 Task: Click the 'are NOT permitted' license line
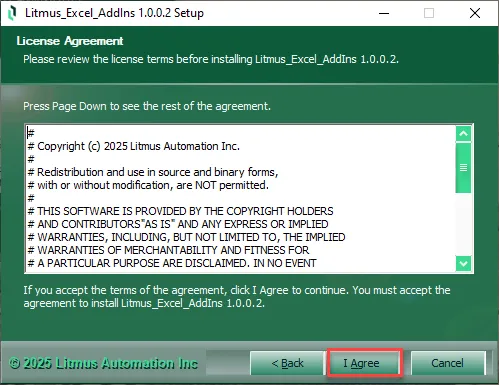148,185
